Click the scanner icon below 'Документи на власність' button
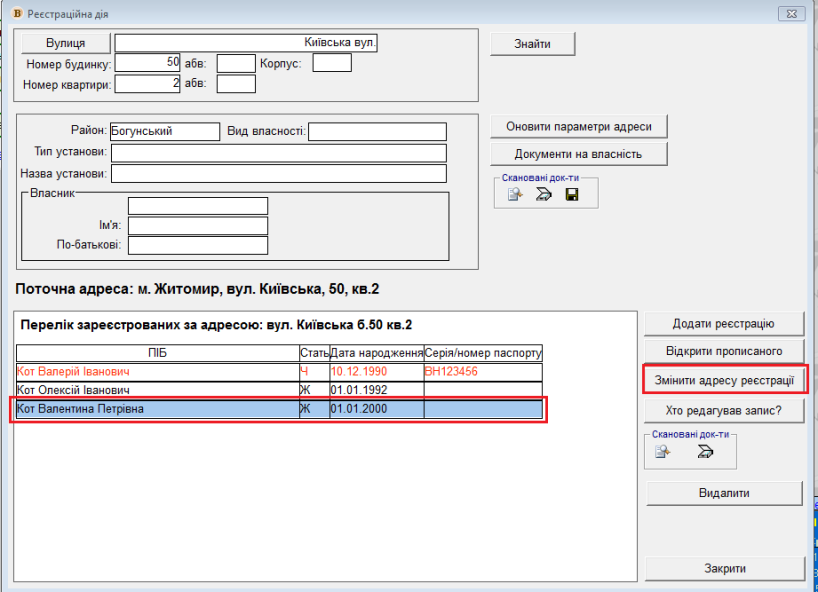818x592 pixels. 544,195
